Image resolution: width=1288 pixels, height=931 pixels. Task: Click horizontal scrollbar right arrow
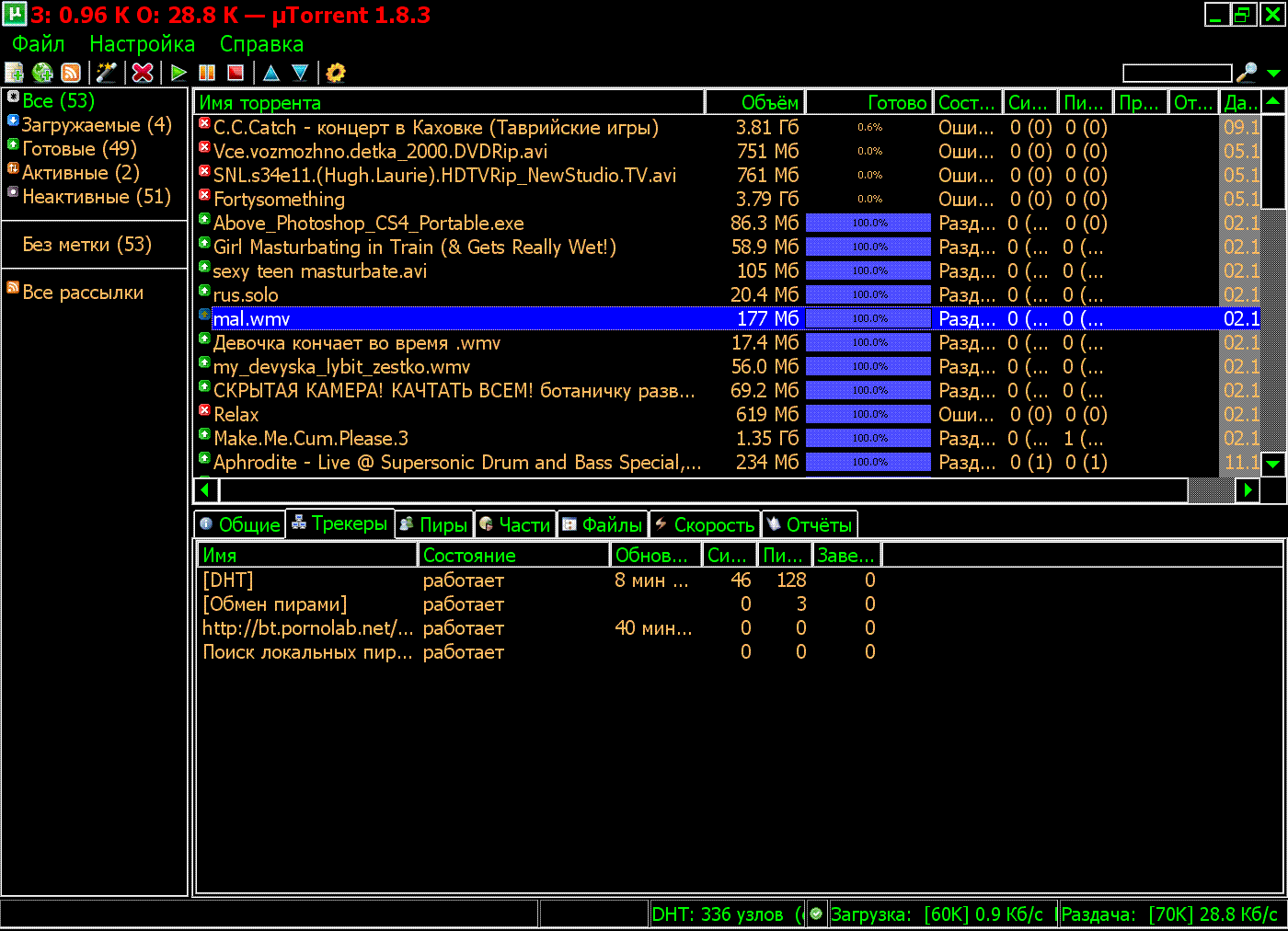point(1248,490)
